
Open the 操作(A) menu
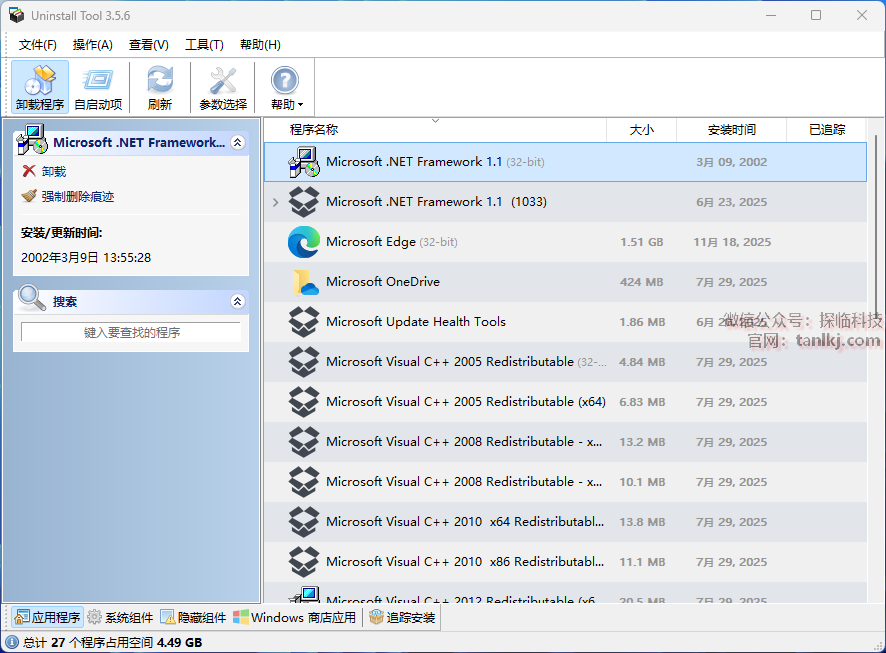(93, 45)
